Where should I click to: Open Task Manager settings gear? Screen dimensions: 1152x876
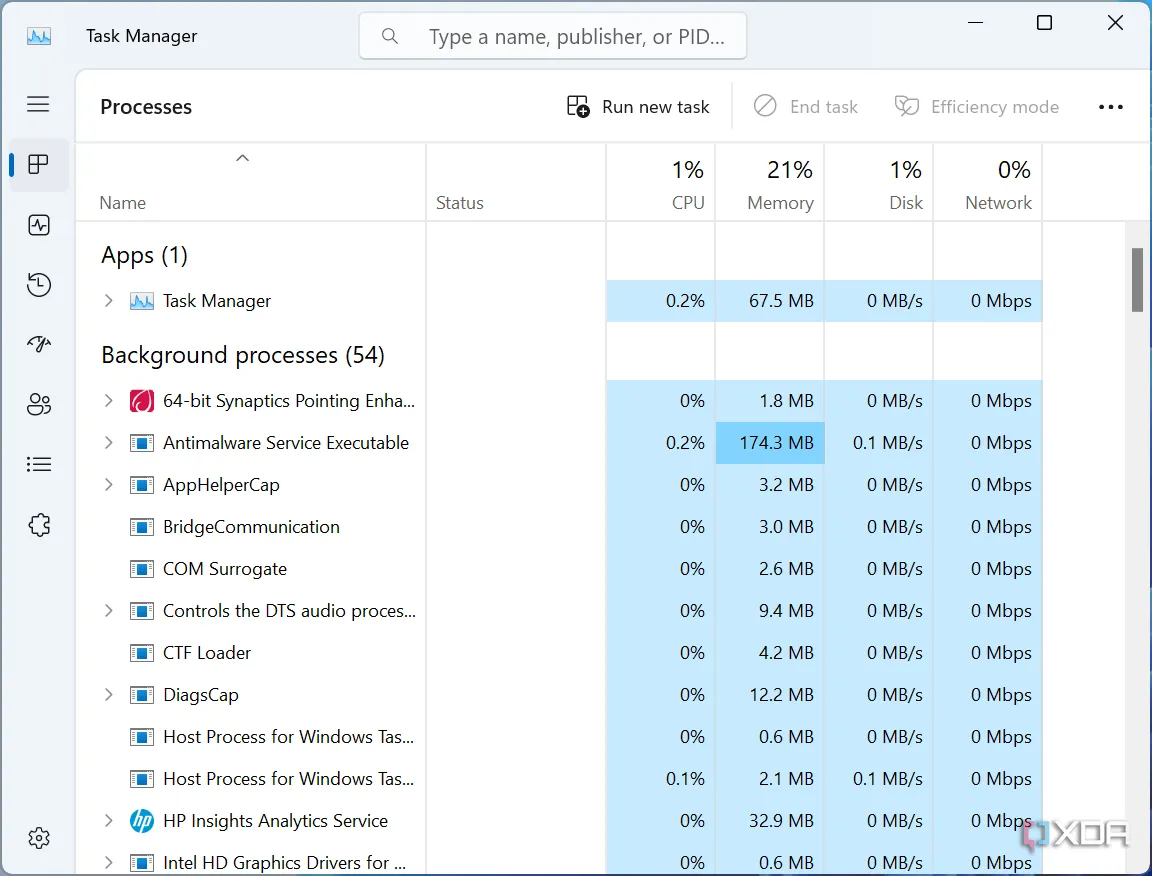pos(39,838)
